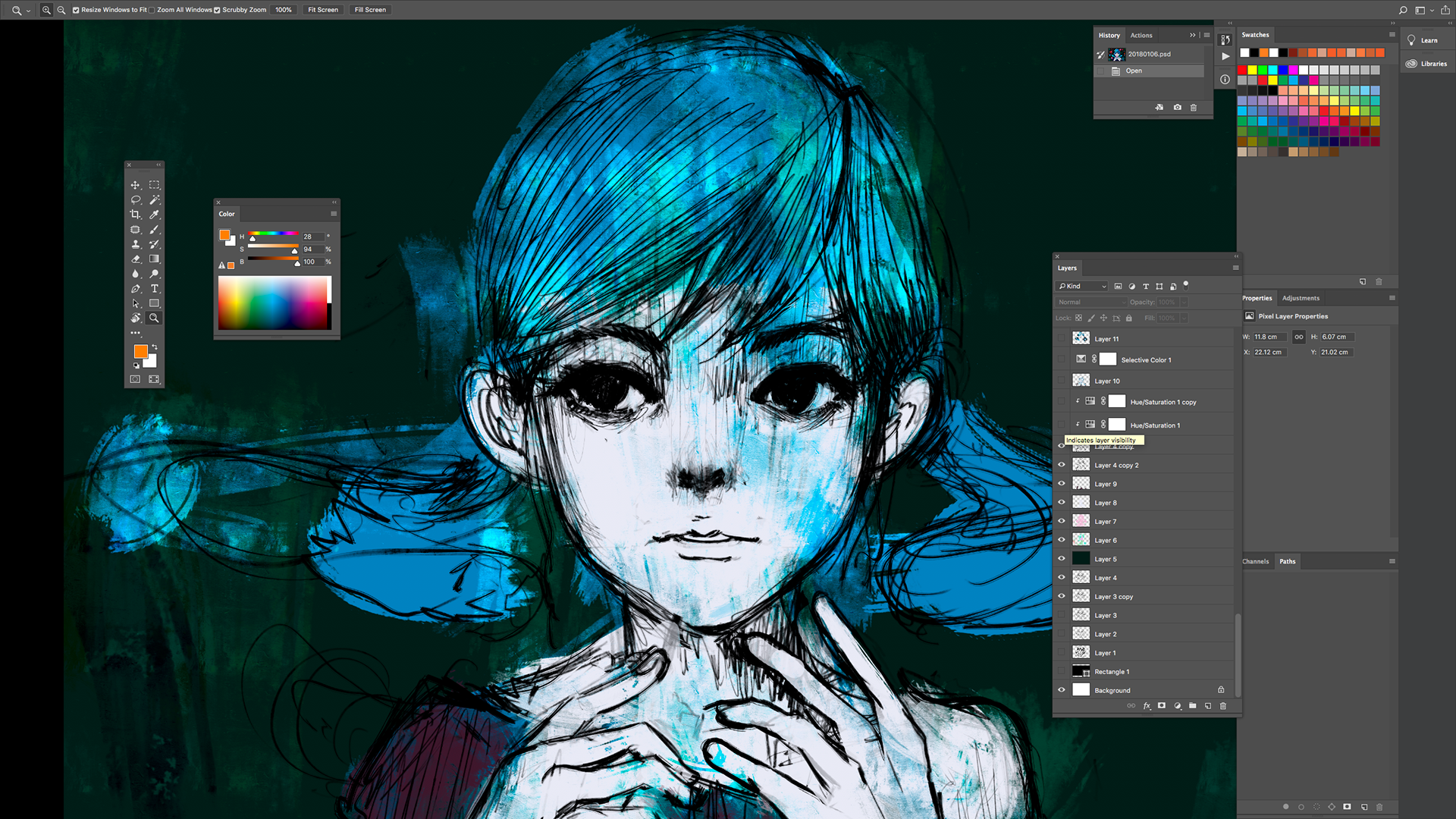Open the Color panel flyout menu
Viewport: 1456px width, 819px height.
(334, 214)
